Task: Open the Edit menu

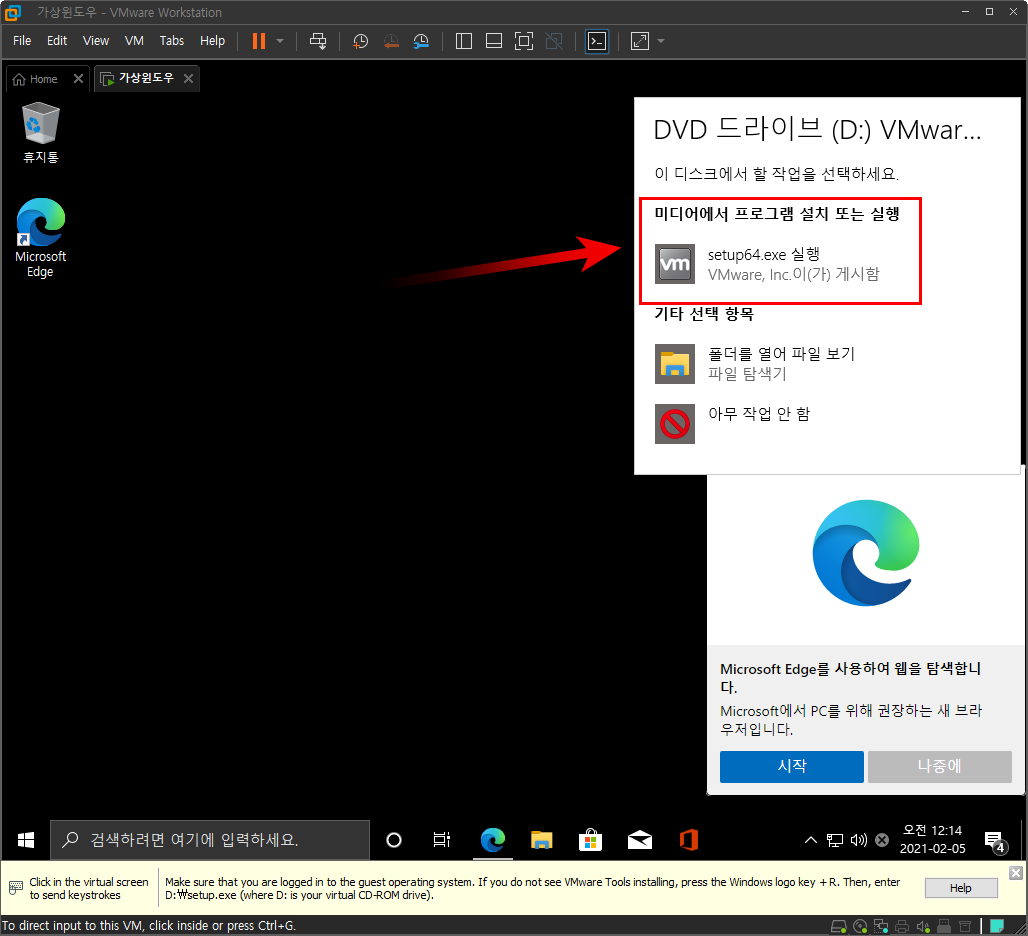Action: click(x=56, y=41)
